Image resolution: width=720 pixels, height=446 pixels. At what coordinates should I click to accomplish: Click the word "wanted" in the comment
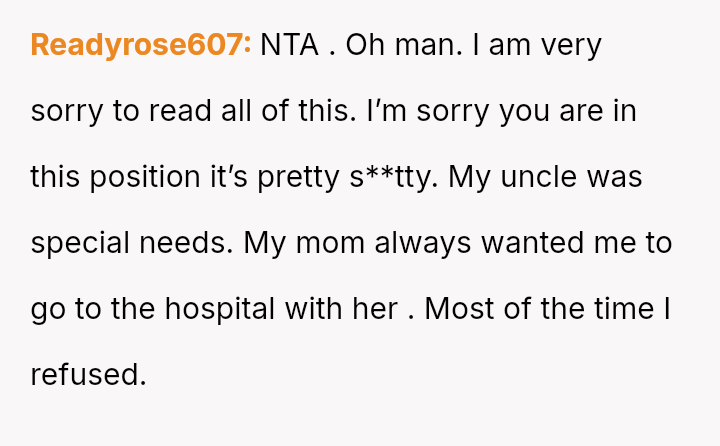coord(533,243)
